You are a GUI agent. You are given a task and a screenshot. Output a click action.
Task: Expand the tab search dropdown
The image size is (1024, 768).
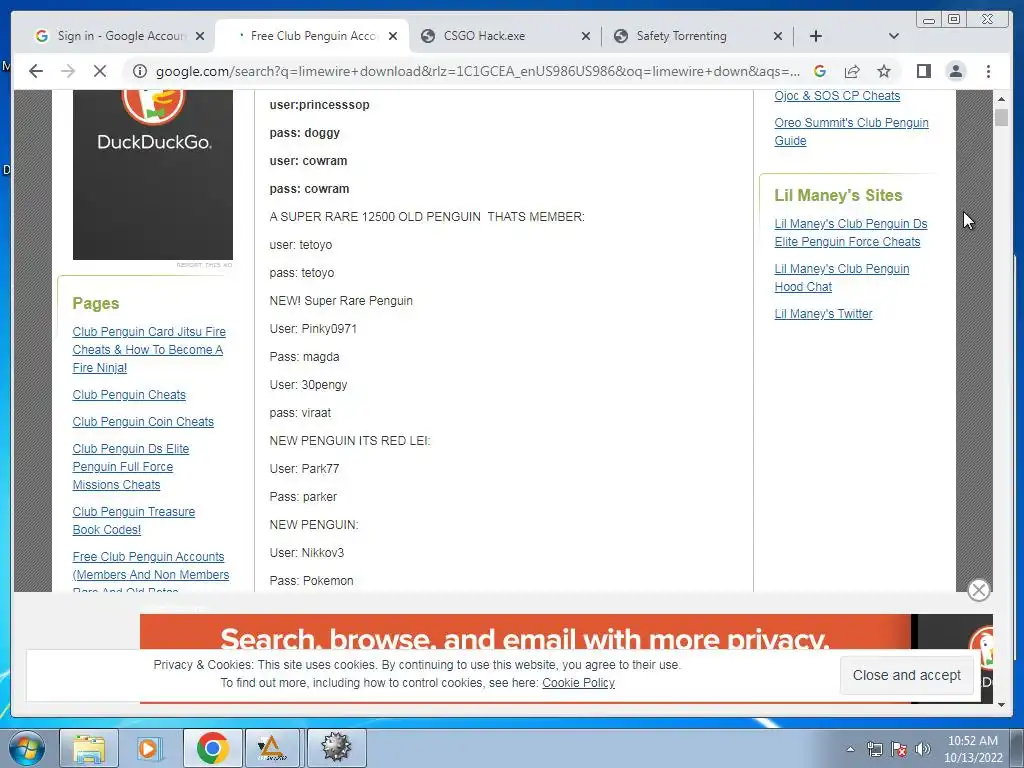[894, 36]
